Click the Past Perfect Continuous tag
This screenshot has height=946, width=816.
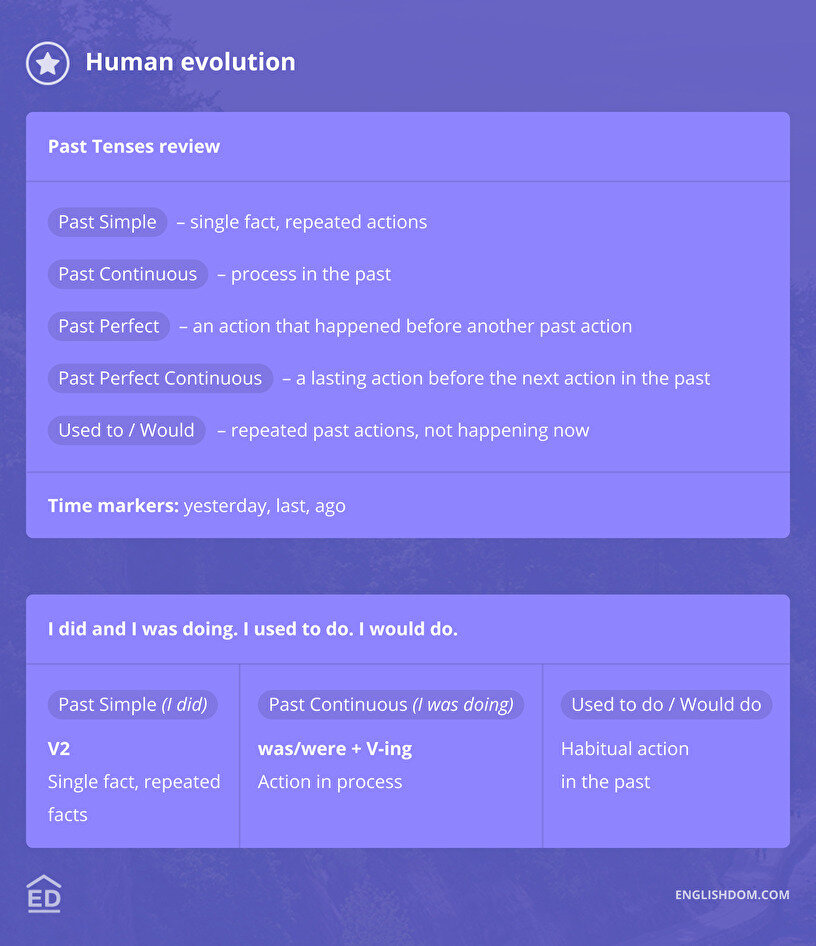pos(160,378)
